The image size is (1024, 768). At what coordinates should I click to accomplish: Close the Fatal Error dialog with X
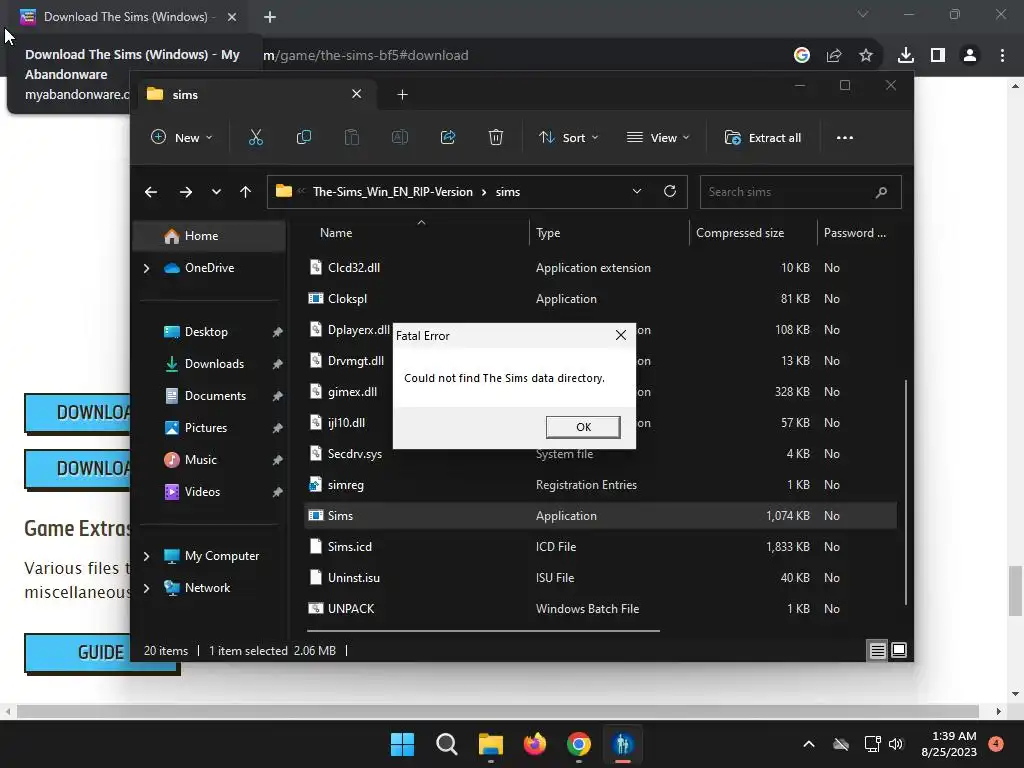(x=620, y=335)
